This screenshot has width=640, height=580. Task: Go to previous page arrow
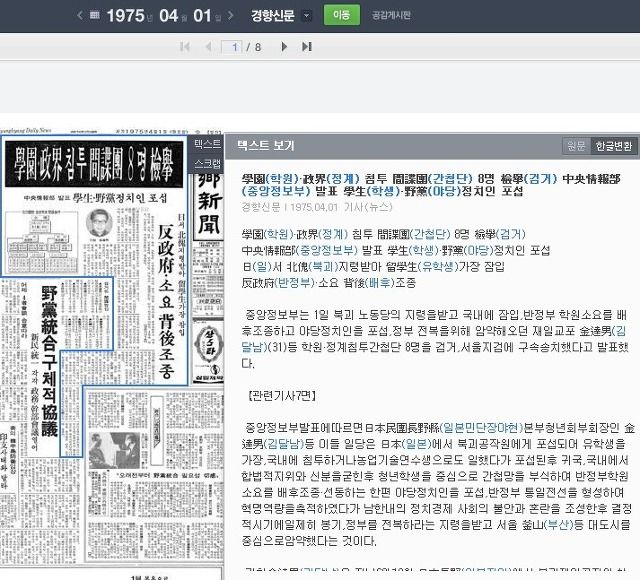[209, 47]
